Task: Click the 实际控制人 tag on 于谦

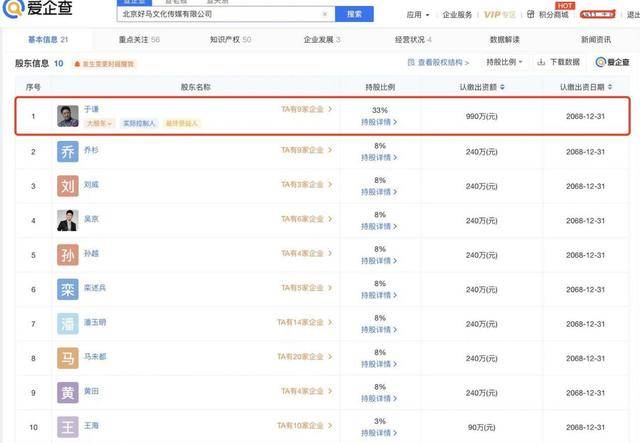Action: 139,123
